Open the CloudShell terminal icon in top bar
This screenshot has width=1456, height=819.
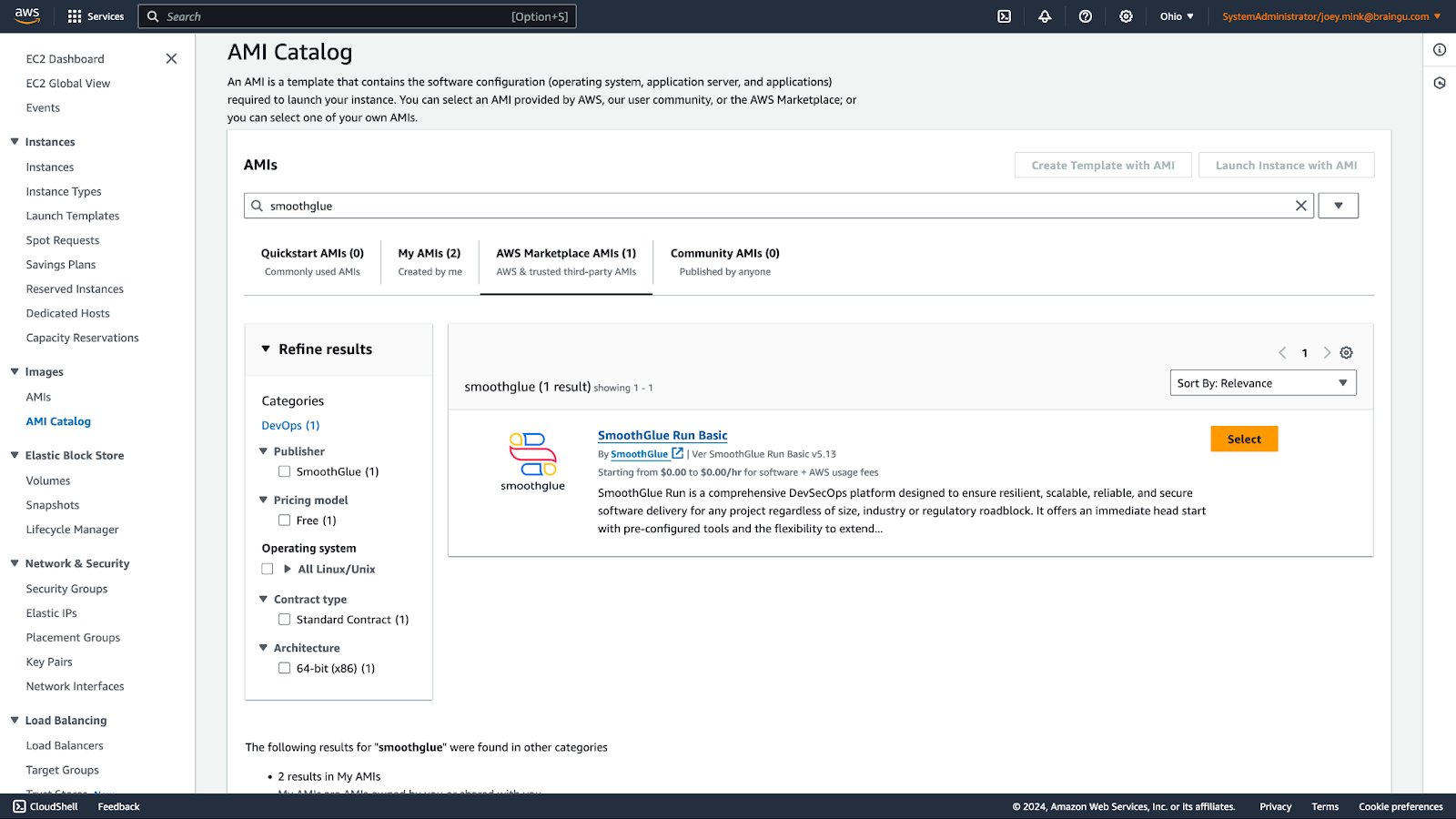tap(1004, 16)
